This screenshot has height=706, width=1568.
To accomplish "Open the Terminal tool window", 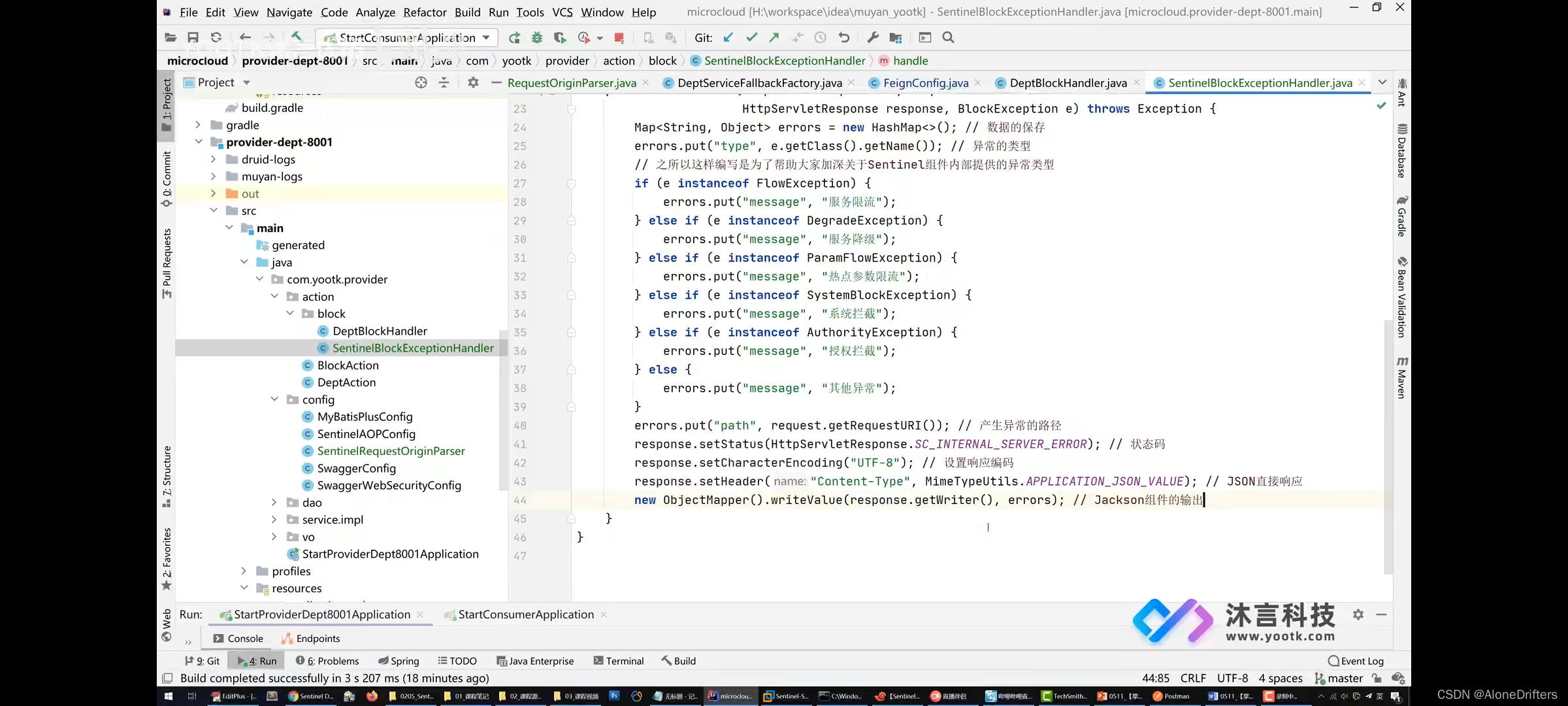I will point(618,661).
